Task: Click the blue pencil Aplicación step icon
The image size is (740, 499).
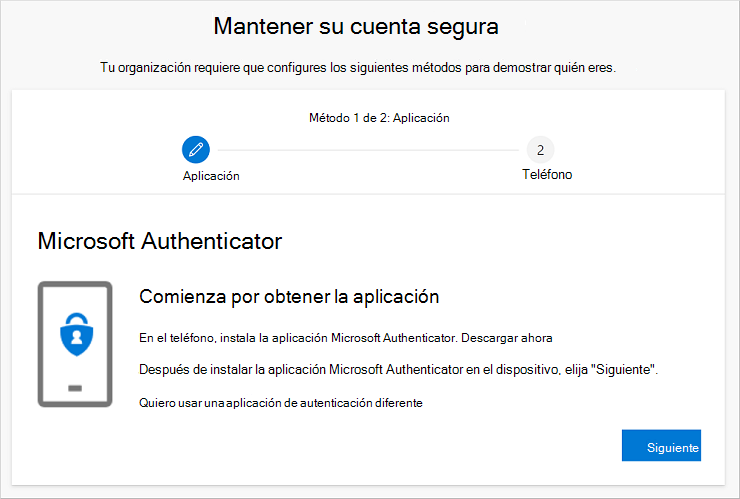Action: click(x=196, y=150)
